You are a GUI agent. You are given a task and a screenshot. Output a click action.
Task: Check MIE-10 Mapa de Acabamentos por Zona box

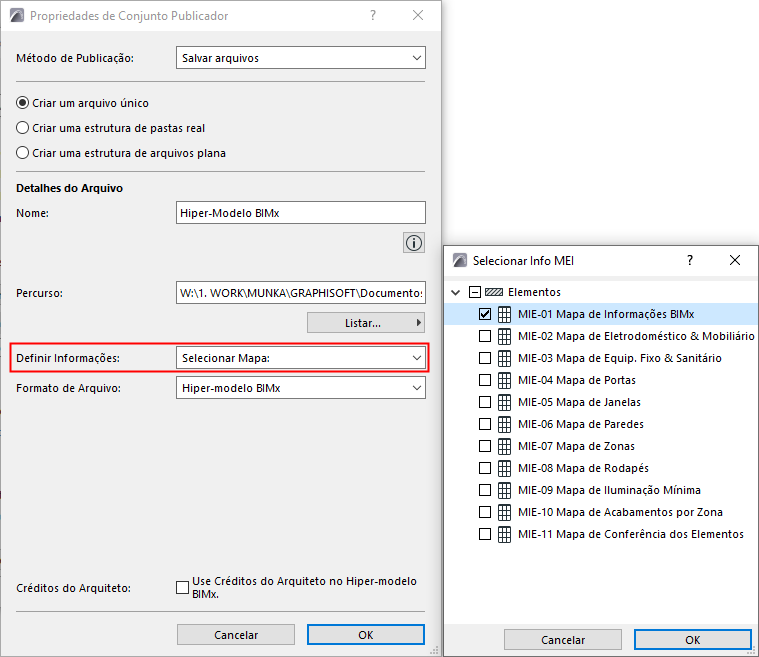tap(485, 512)
